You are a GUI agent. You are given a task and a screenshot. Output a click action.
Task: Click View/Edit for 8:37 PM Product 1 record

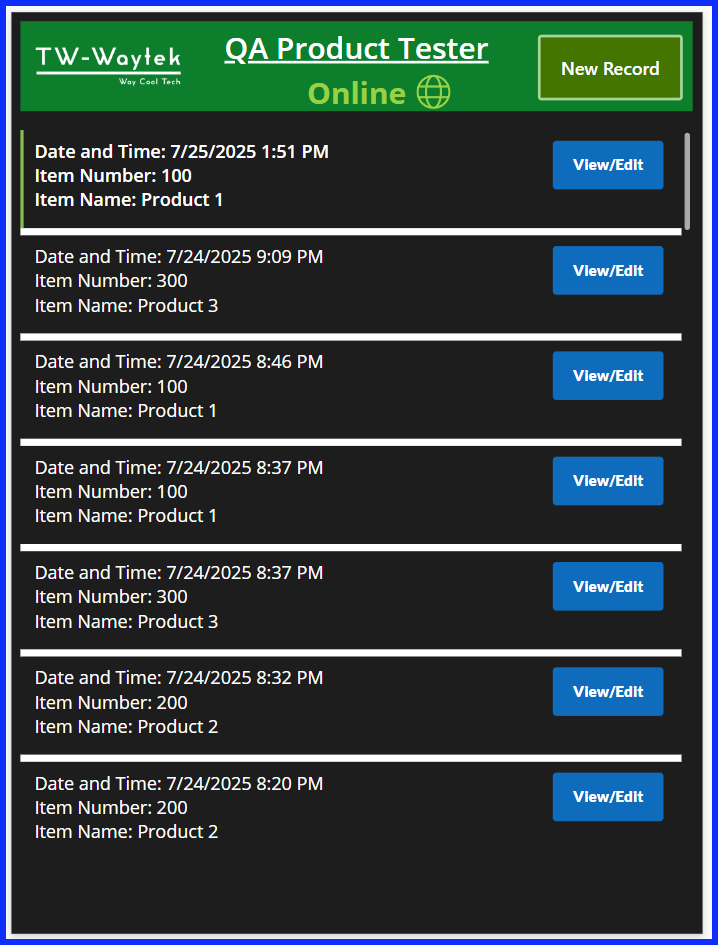608,481
